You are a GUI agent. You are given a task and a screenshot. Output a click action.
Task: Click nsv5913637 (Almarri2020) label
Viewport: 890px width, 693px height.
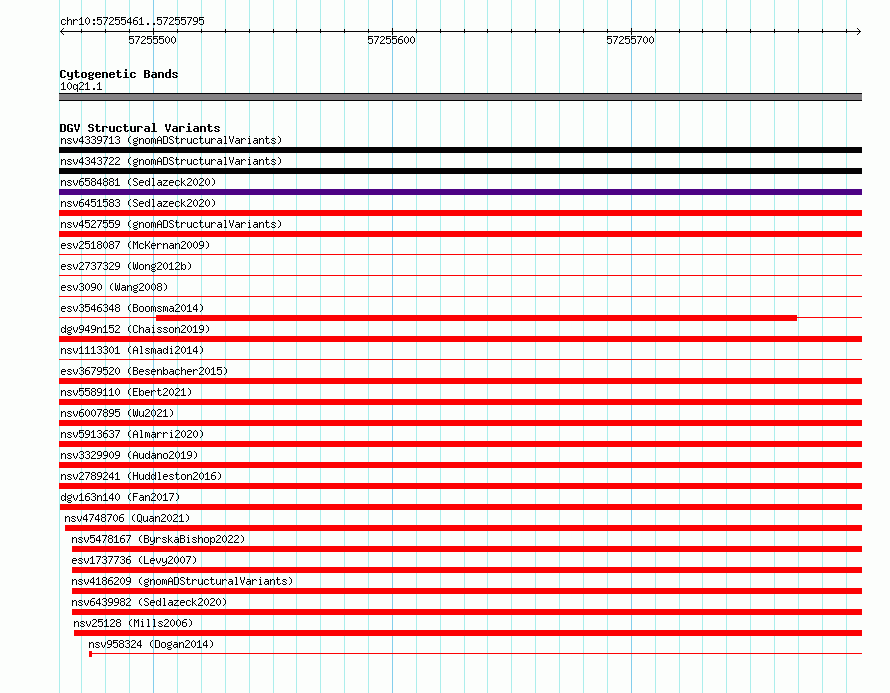132,434
